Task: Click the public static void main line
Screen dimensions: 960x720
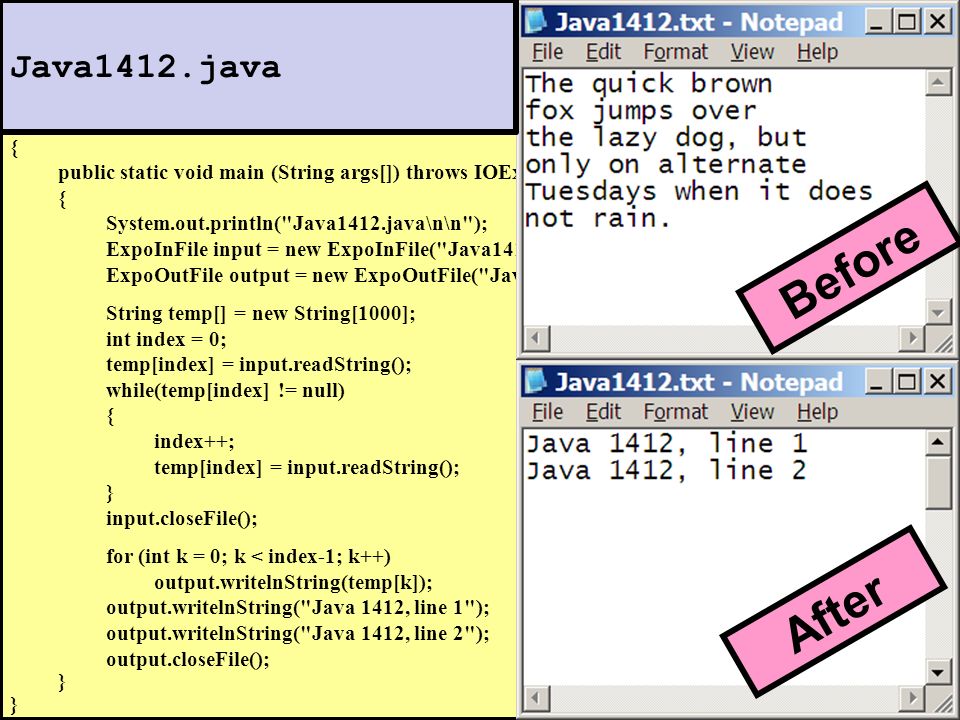Action: (288, 173)
